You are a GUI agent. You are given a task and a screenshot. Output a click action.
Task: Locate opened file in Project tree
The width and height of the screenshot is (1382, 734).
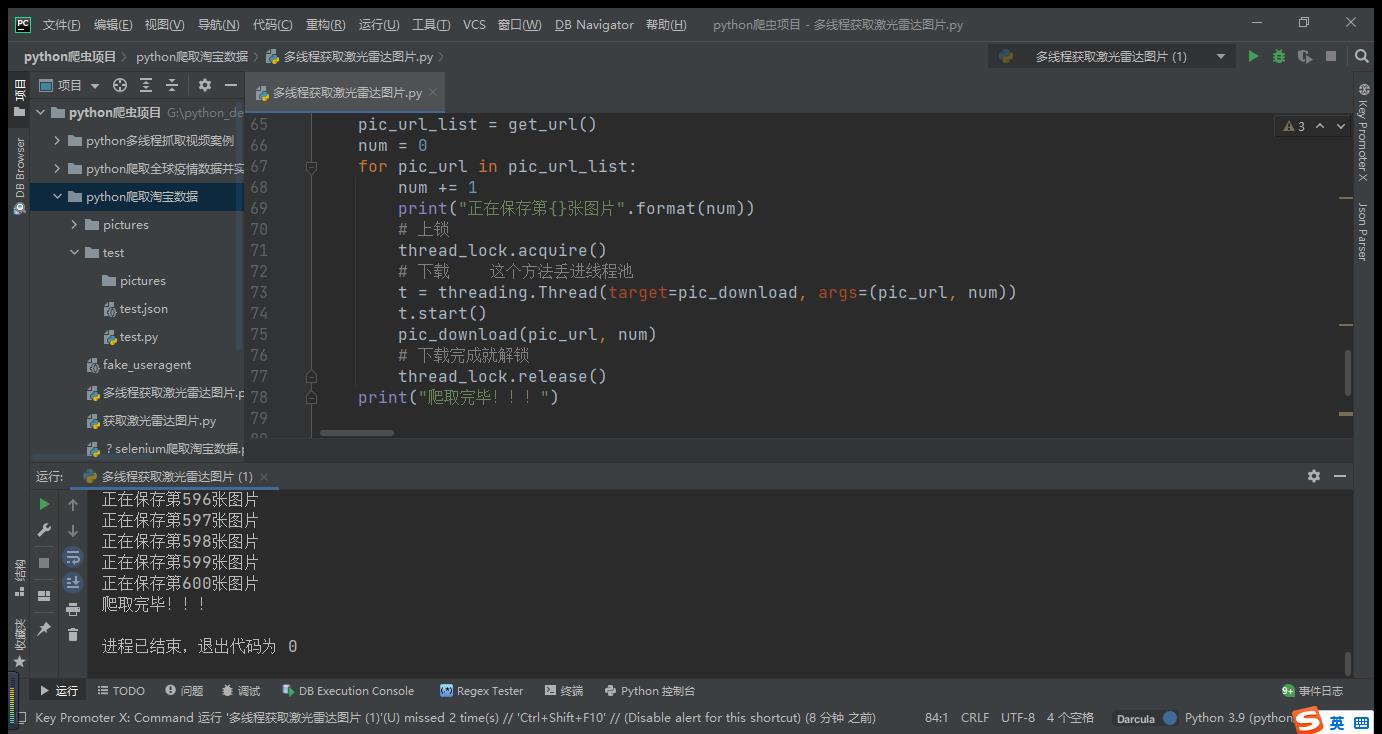[x=120, y=85]
